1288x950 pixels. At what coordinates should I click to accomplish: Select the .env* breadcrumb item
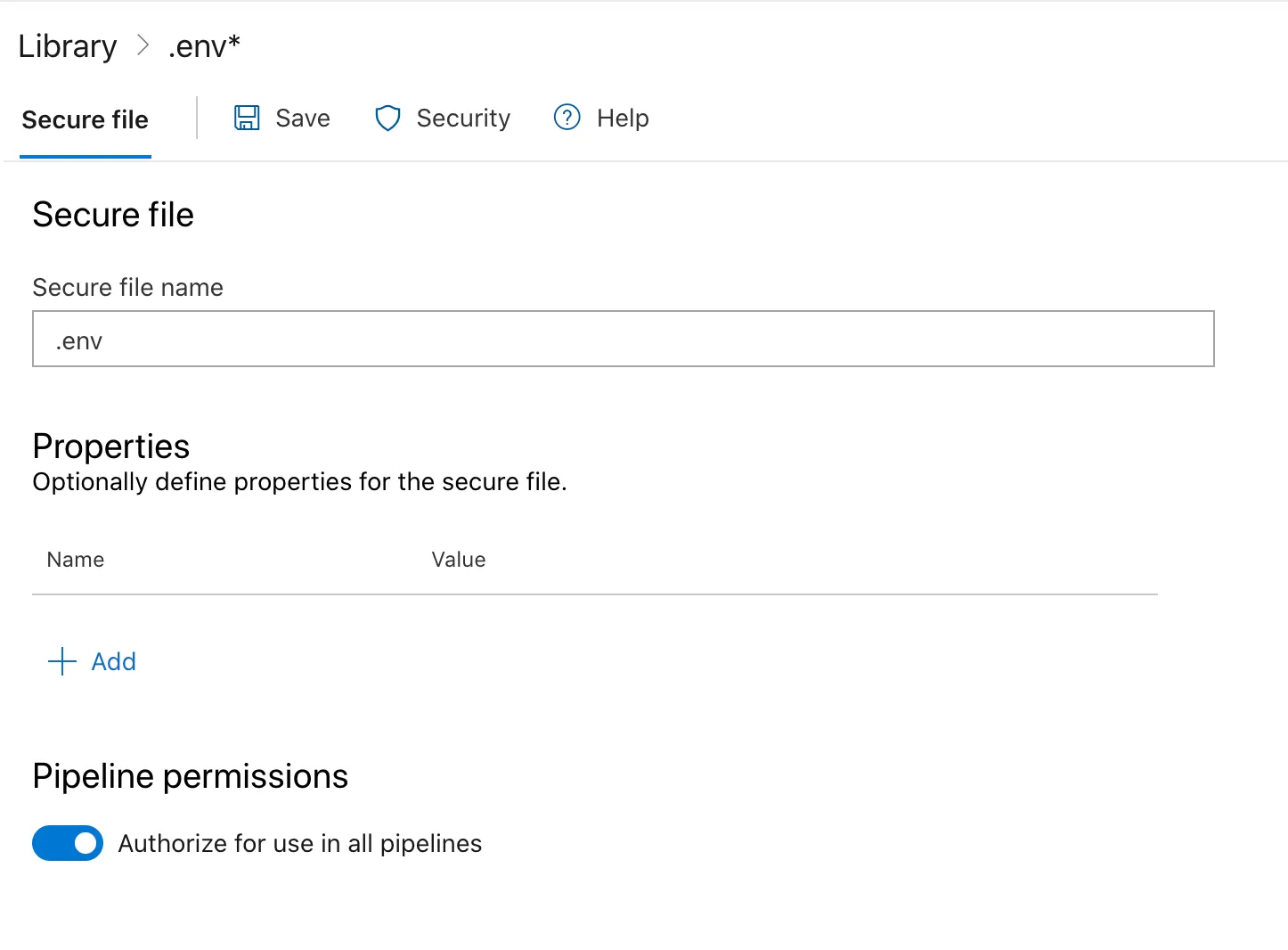(204, 45)
